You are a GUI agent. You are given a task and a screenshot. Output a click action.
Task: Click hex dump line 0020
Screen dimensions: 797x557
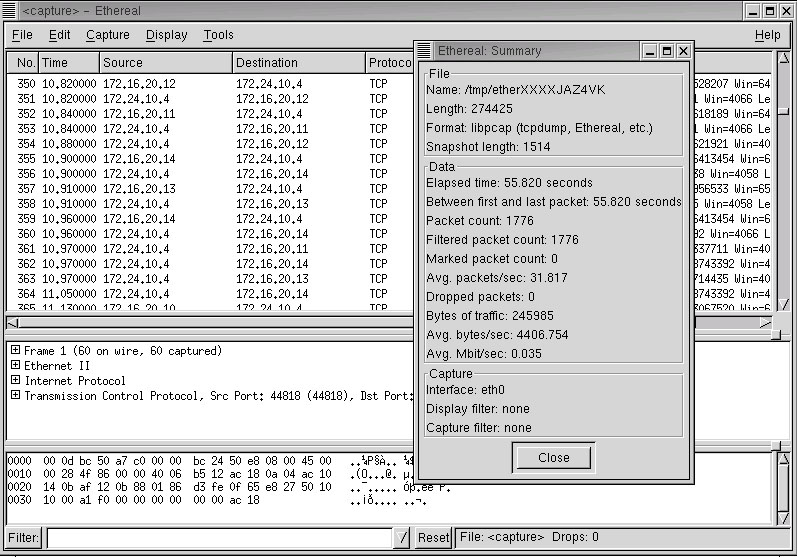(x=229, y=487)
